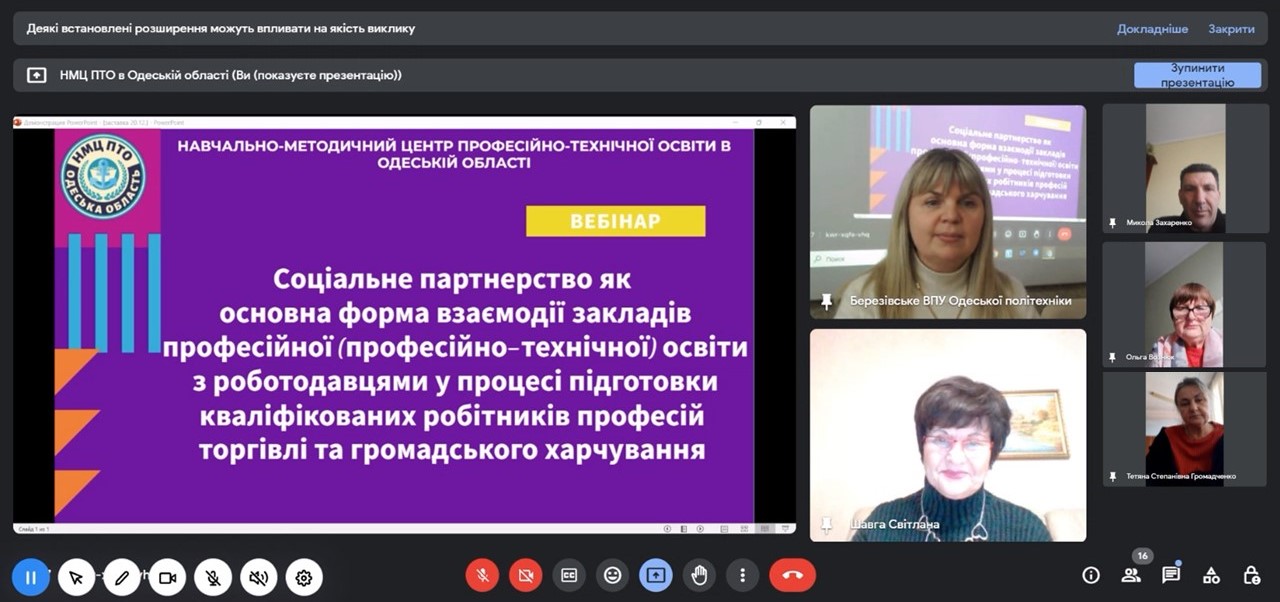
Task: Leave the call with the red button
Action: tap(792, 575)
